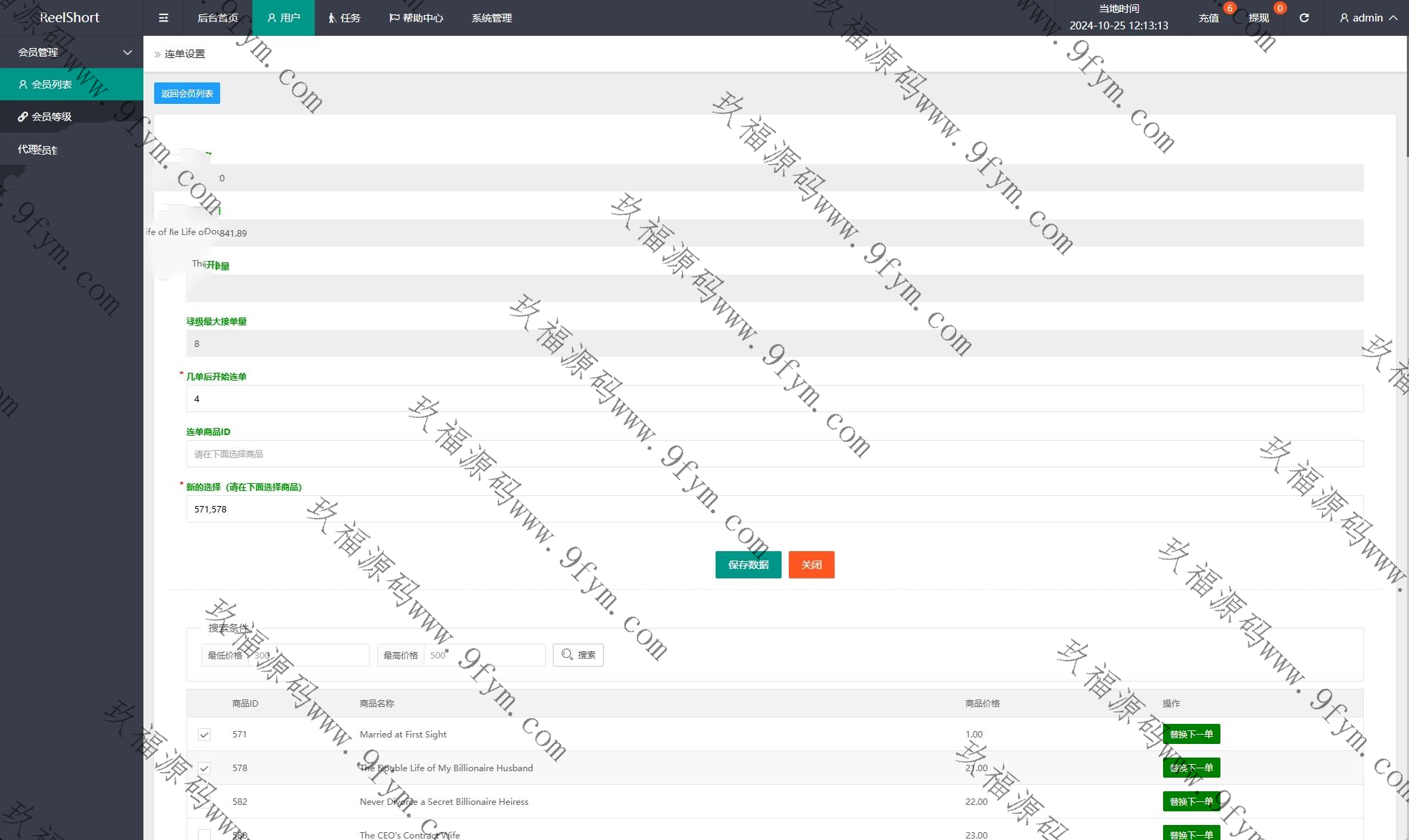Click the refresh icon in top bar
The image size is (1409, 840).
click(1304, 18)
